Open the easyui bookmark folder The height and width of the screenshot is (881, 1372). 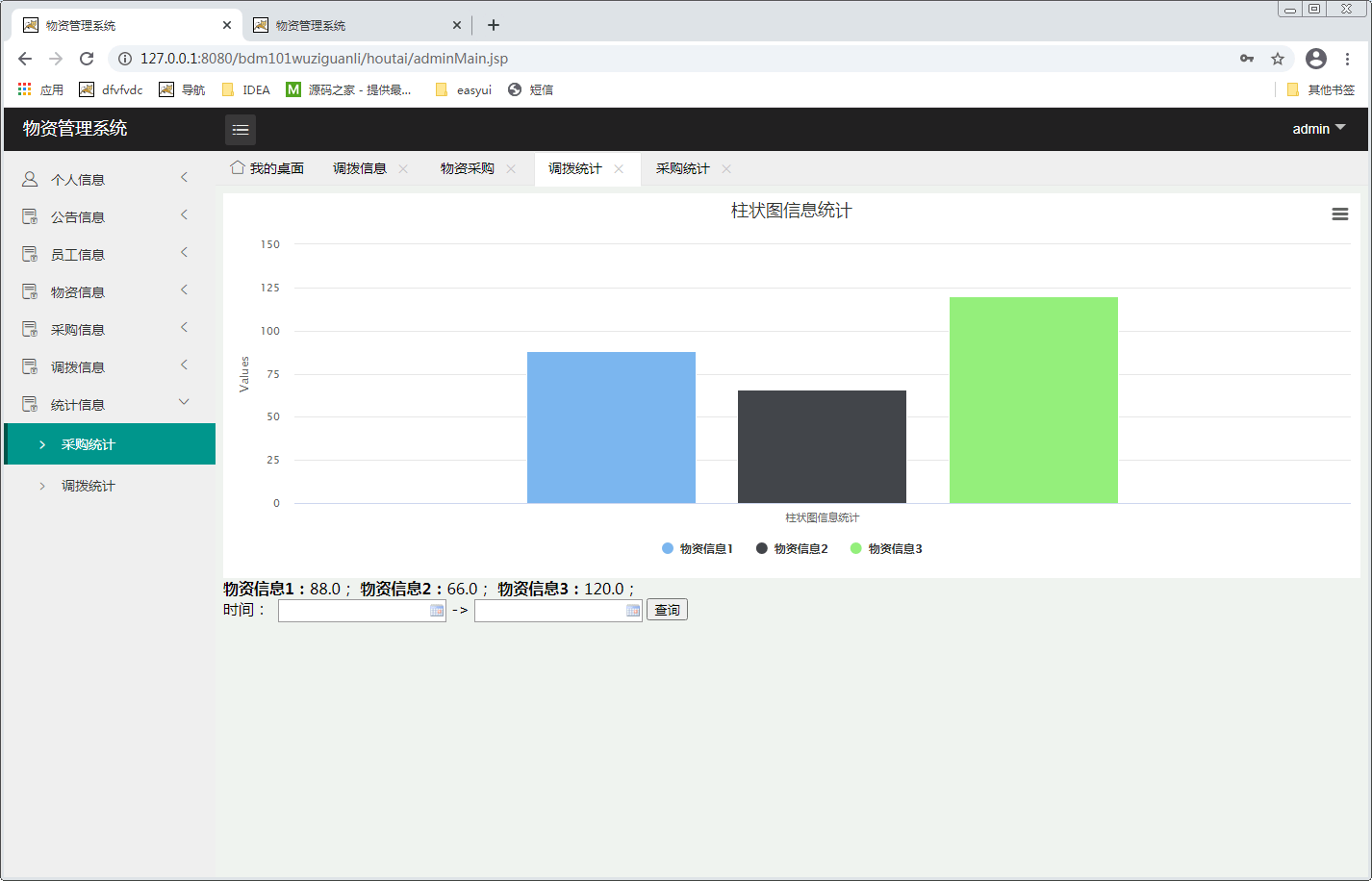(x=463, y=89)
